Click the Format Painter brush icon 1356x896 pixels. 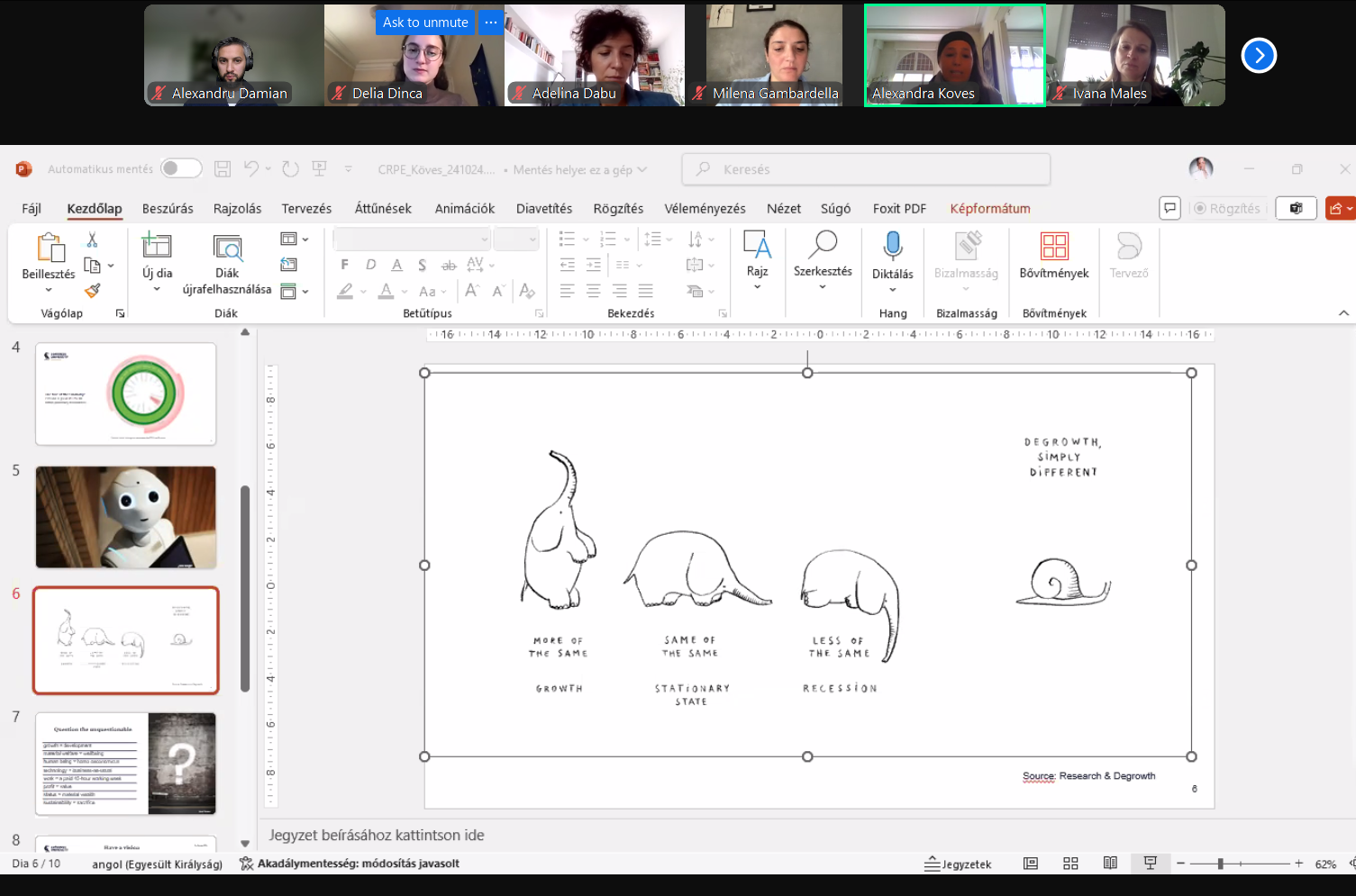(x=92, y=290)
